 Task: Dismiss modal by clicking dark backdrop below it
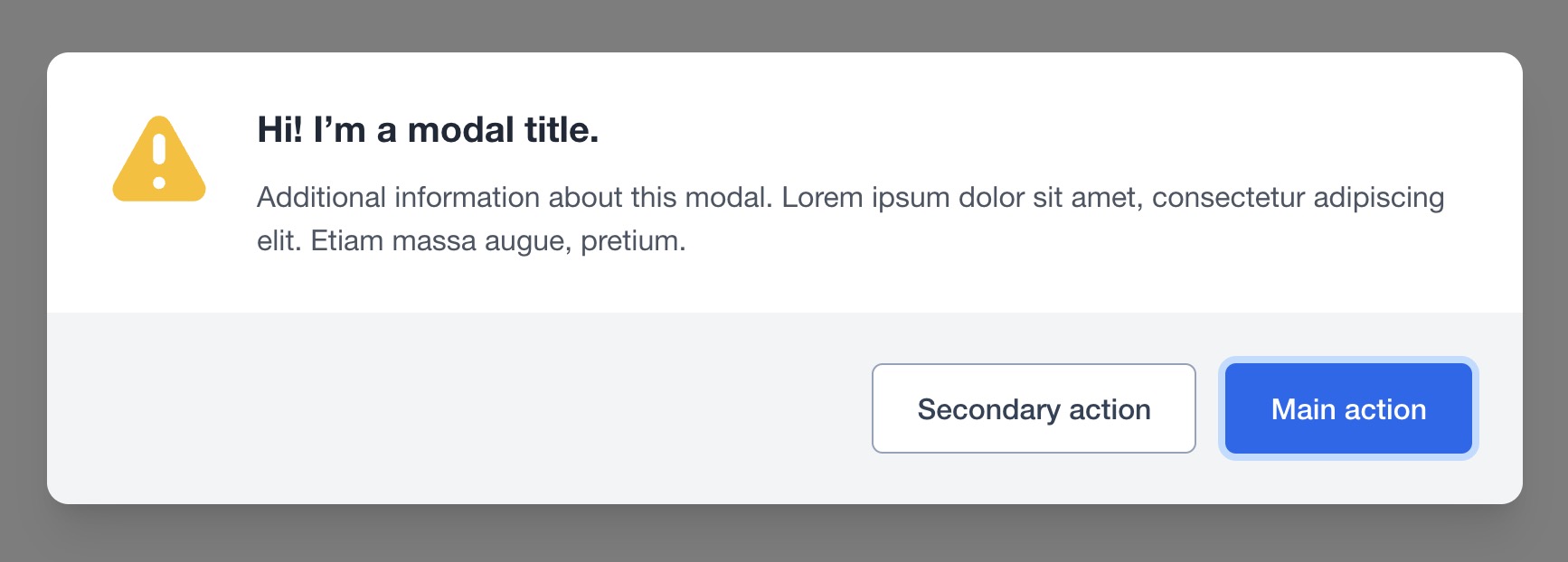tap(784, 535)
